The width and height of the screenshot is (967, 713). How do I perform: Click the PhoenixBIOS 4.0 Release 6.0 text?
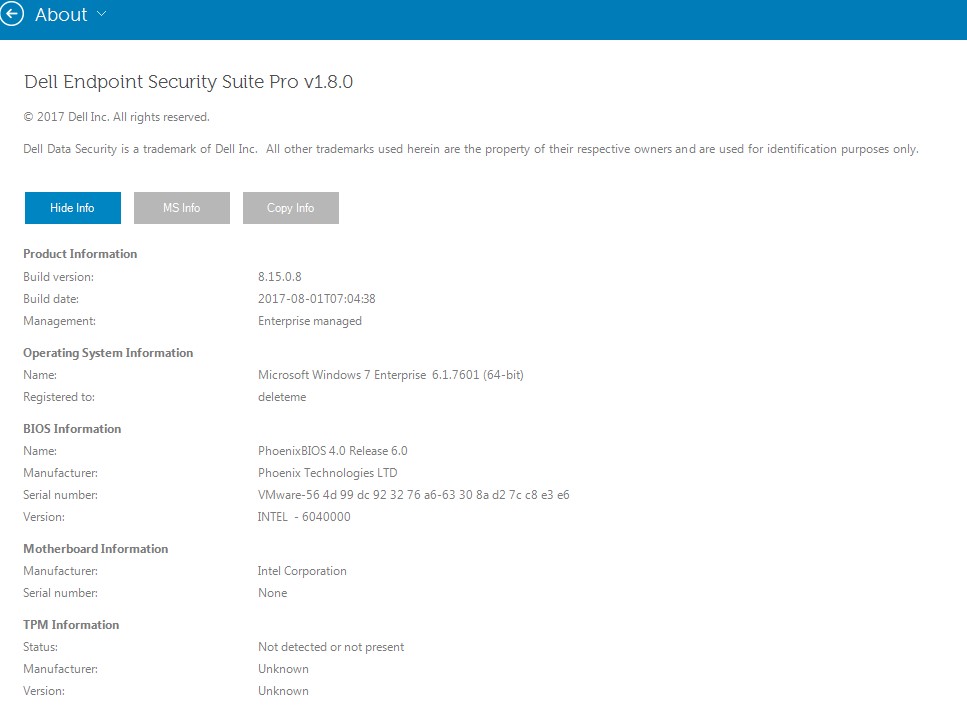pyautogui.click(x=332, y=451)
